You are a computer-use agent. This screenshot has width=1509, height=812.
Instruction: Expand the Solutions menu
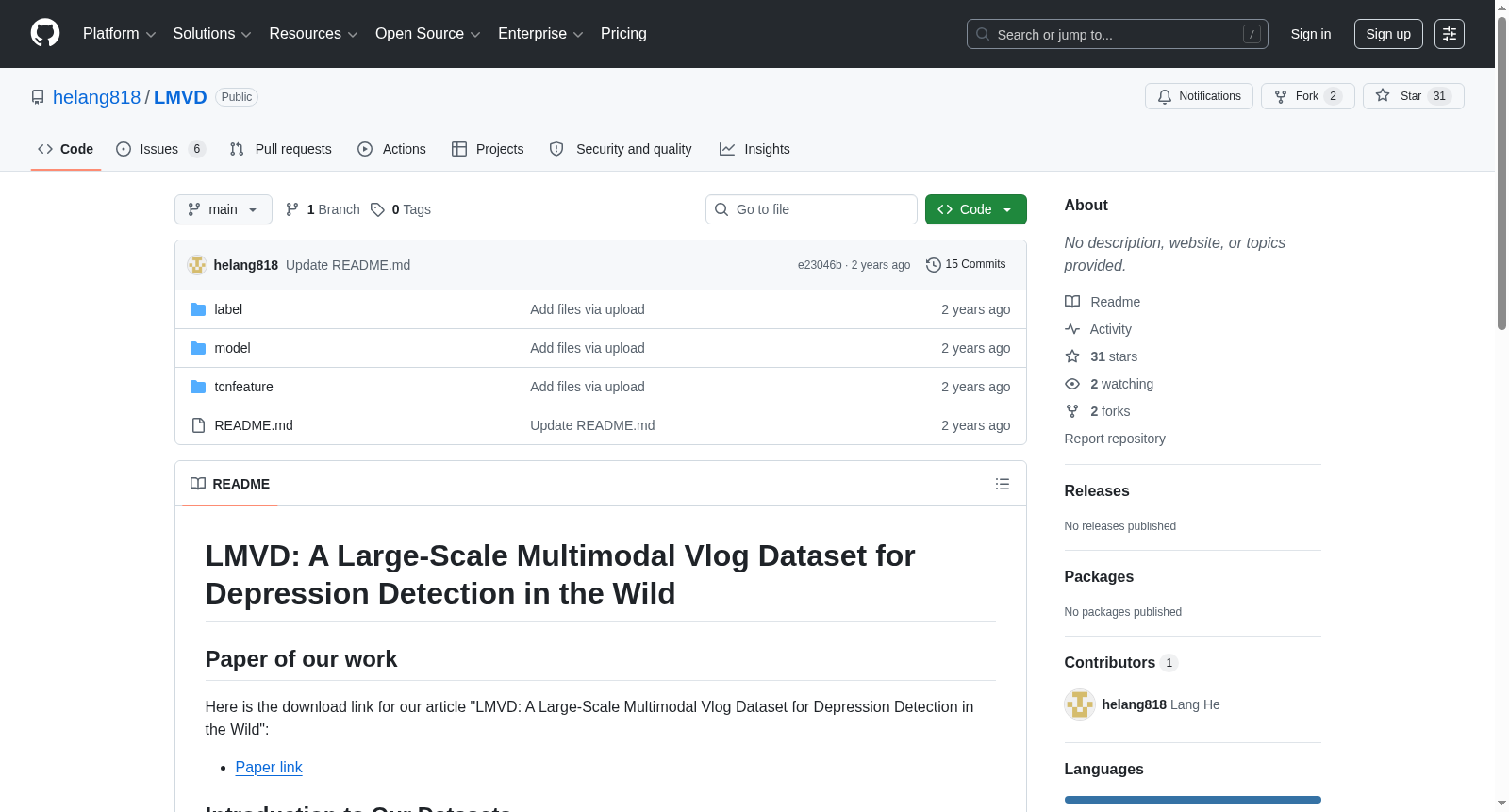pos(212,34)
